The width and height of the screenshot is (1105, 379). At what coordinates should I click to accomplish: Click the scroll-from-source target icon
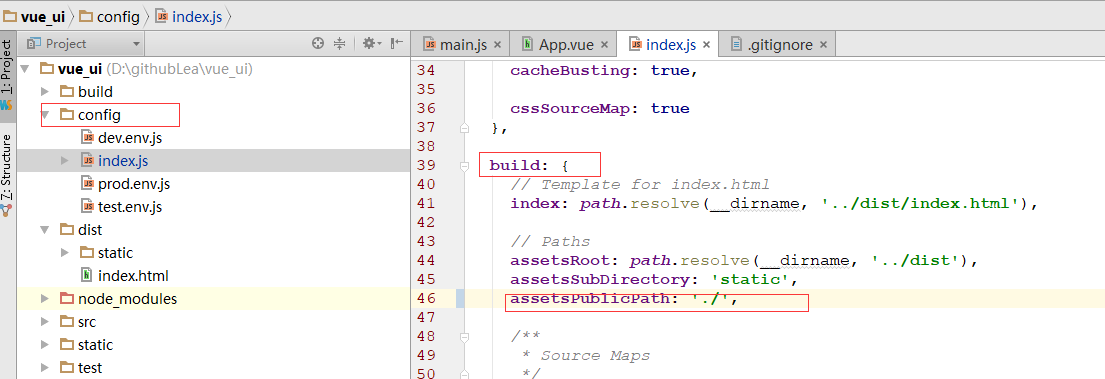(x=318, y=44)
